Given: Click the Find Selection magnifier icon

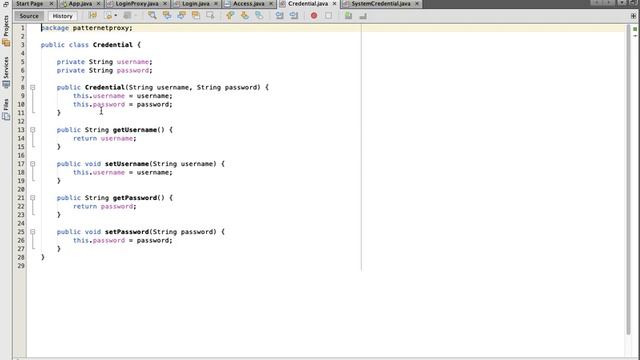Looking at the screenshot, I should click(x=152, y=16).
